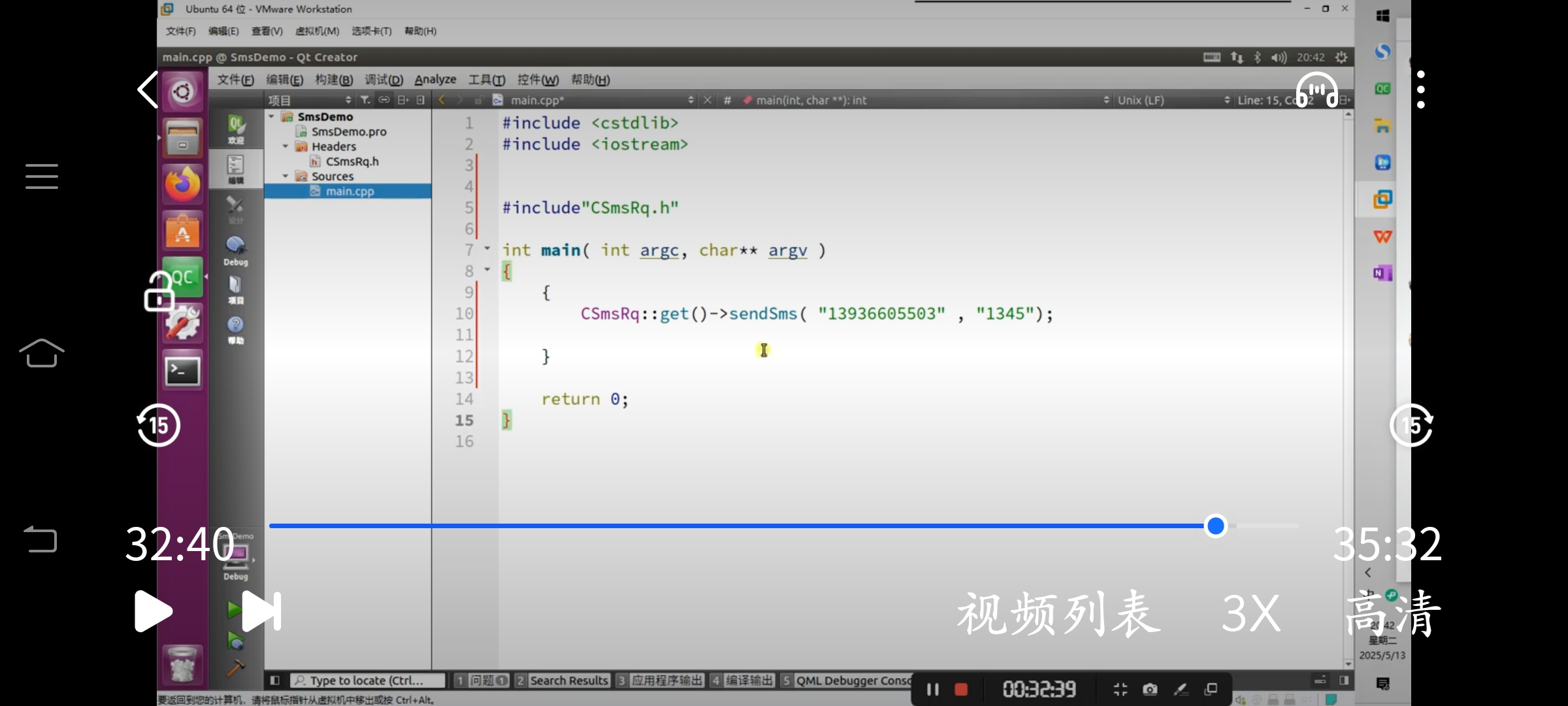Toggle the screen rotation lock icon
The width and height of the screenshot is (1568, 706).
tap(158, 292)
